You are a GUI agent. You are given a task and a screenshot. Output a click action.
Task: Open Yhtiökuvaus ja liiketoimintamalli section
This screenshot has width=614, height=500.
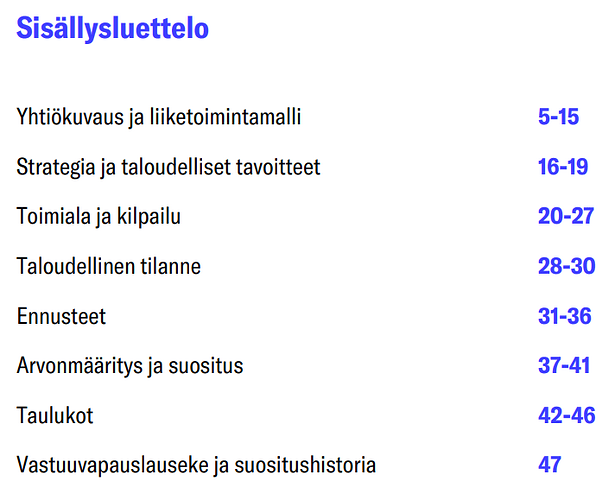(159, 117)
